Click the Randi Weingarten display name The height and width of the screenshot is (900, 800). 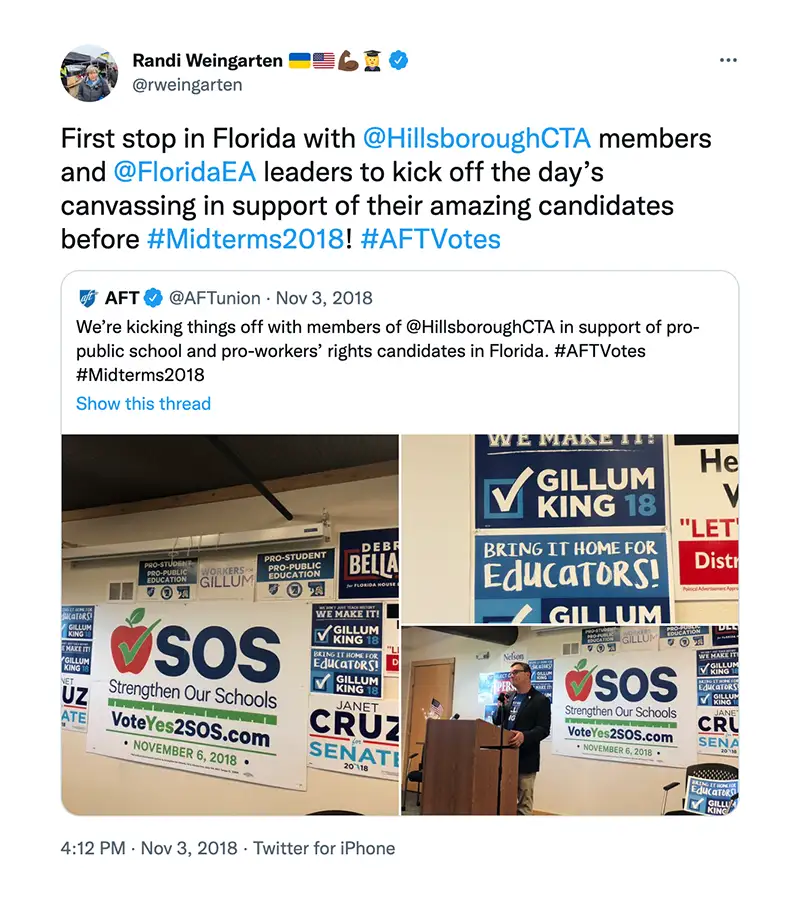click(207, 60)
